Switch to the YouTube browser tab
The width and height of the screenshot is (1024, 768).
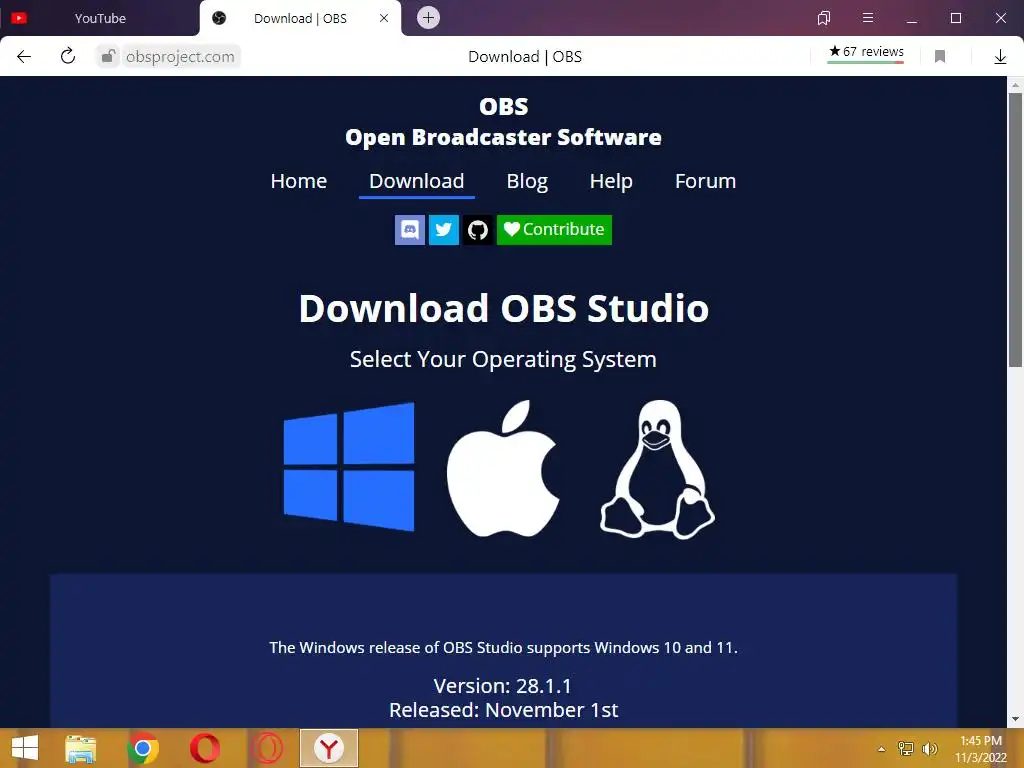click(100, 18)
